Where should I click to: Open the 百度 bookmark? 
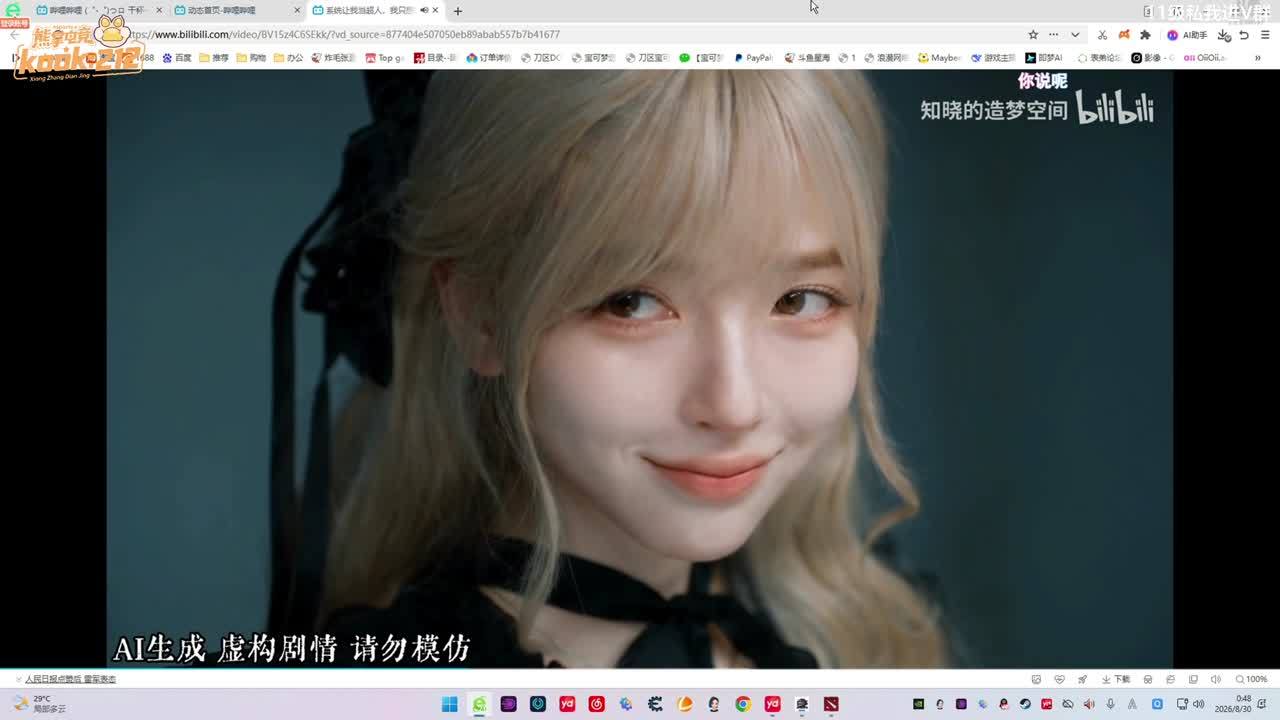177,58
